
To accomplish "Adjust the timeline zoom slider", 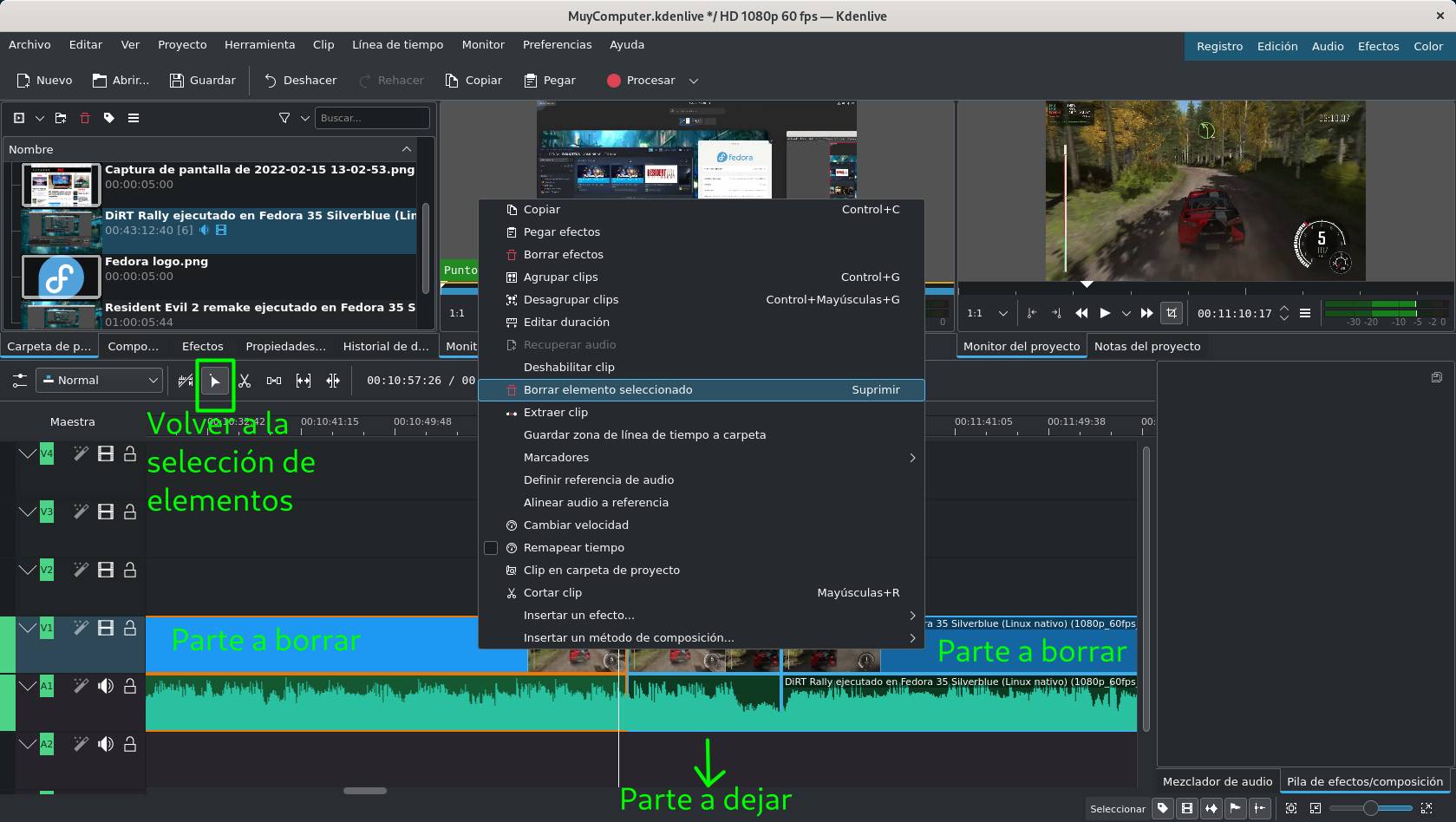I will (1370, 808).
